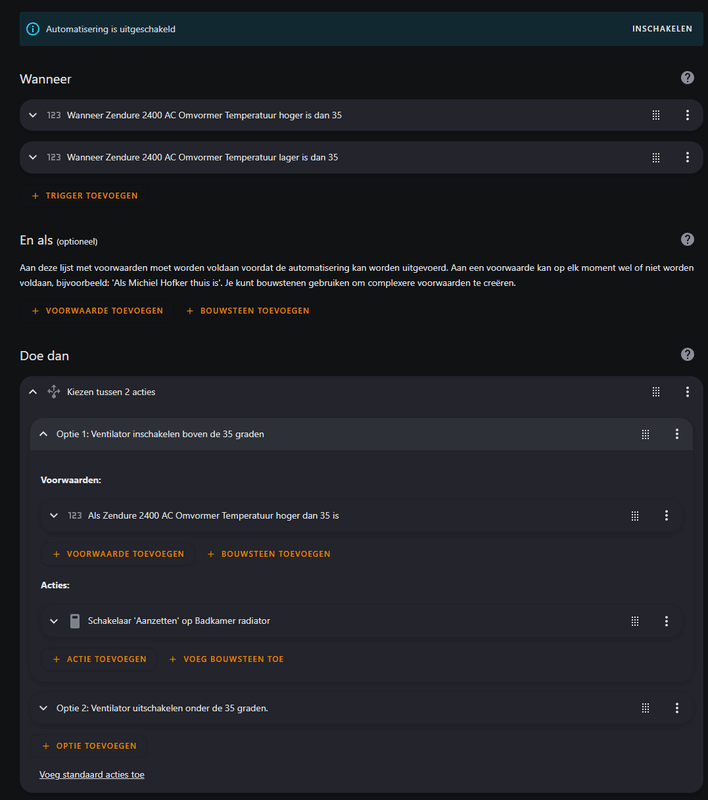708x800 pixels.
Task: Click the 123 icon on the 'Als Zendure' voorwaarde
Action: coord(75,515)
